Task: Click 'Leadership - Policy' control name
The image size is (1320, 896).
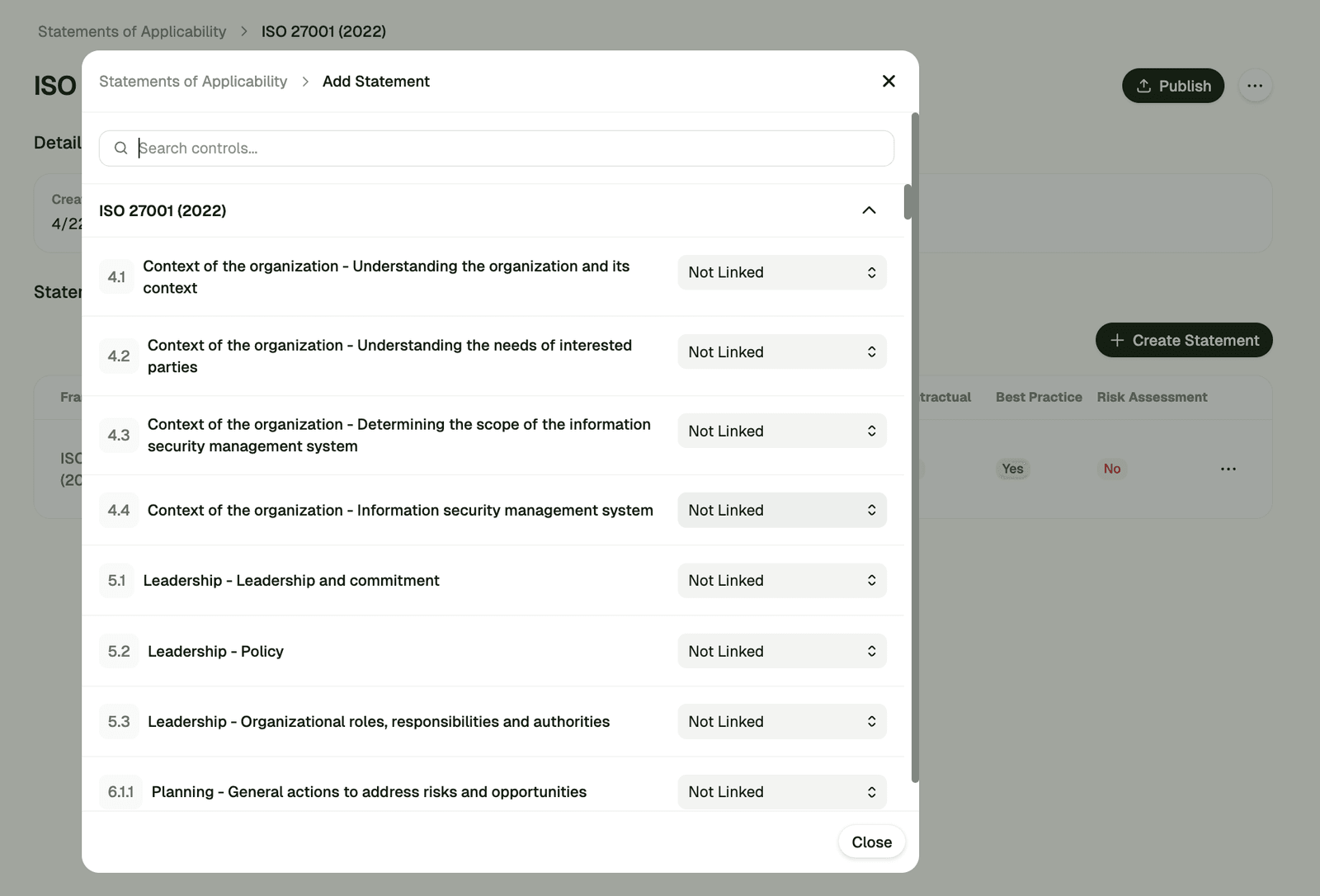Action: pyautogui.click(x=215, y=651)
